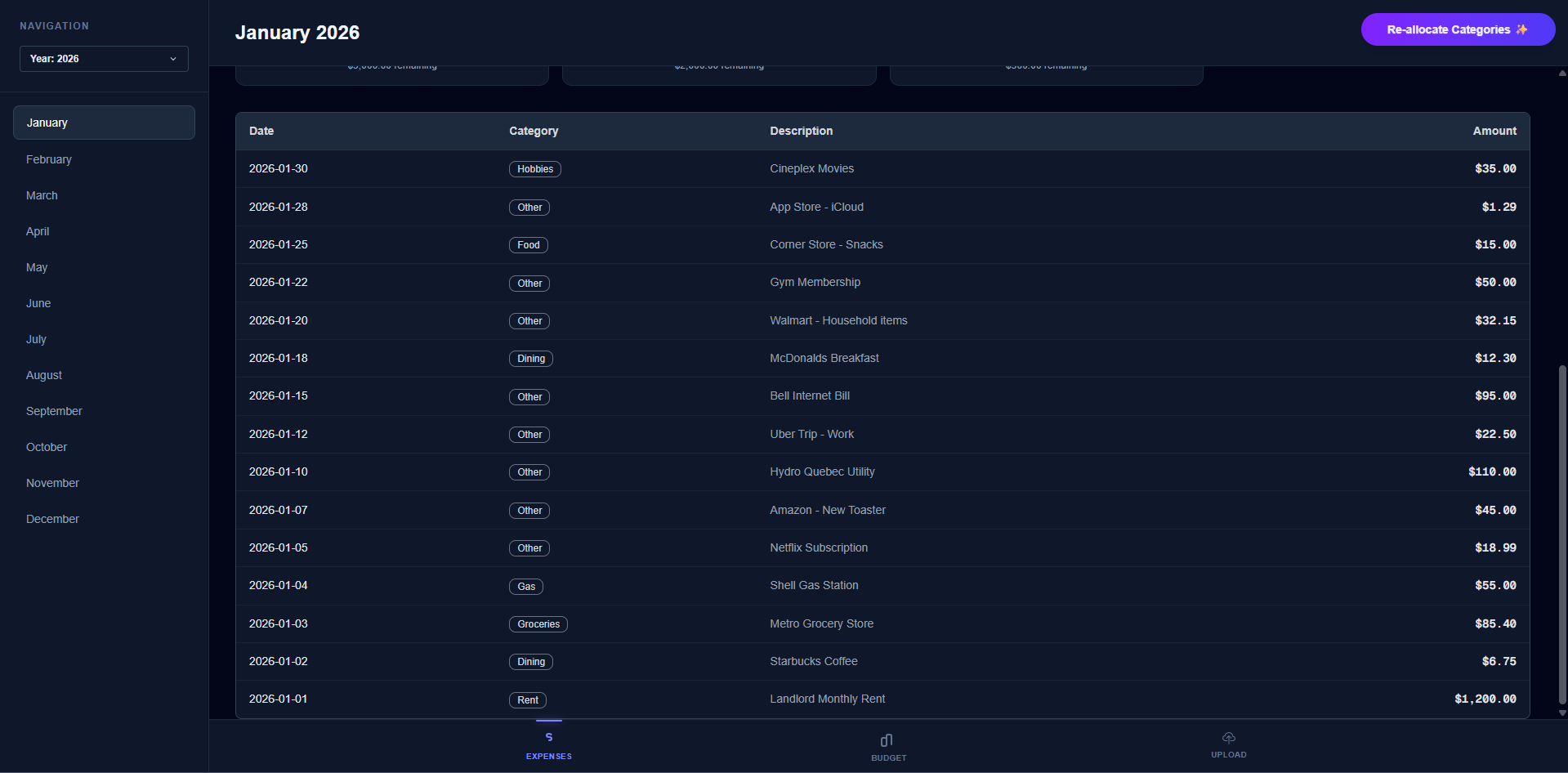Click Other tag on Gym Membership row
The image size is (1568, 773).
point(529,284)
